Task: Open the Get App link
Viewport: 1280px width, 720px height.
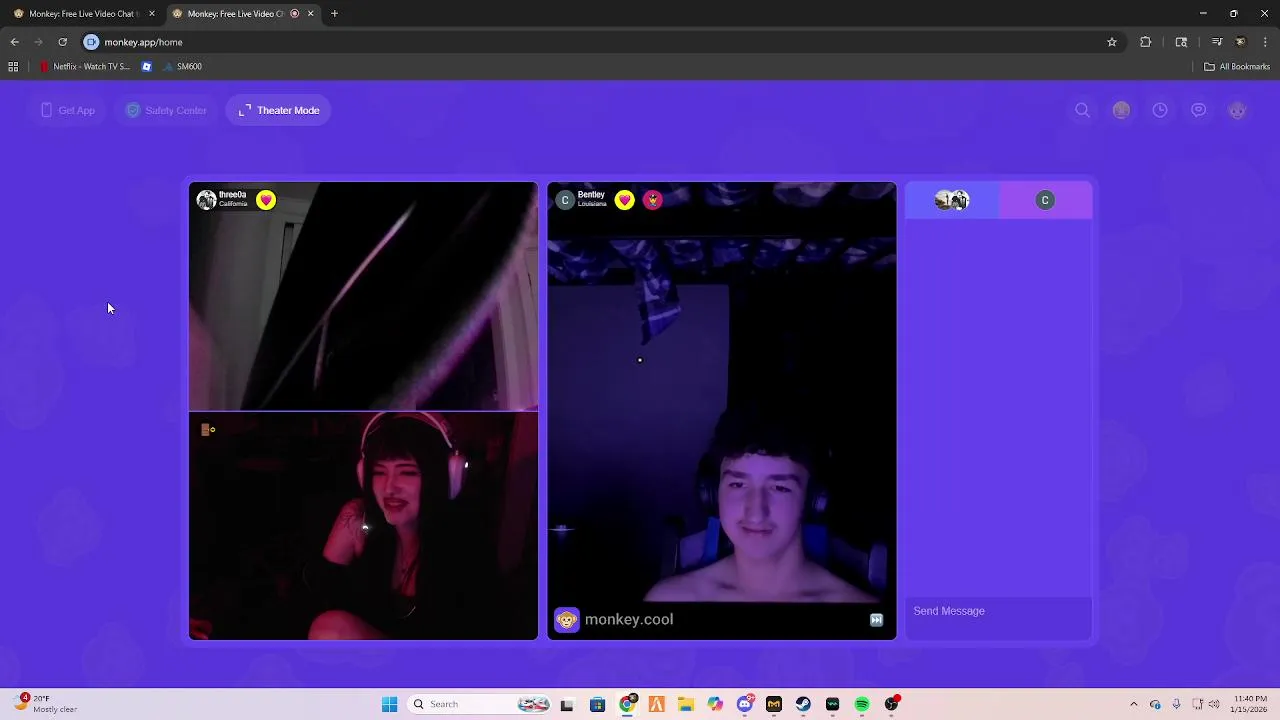Action: [x=68, y=110]
